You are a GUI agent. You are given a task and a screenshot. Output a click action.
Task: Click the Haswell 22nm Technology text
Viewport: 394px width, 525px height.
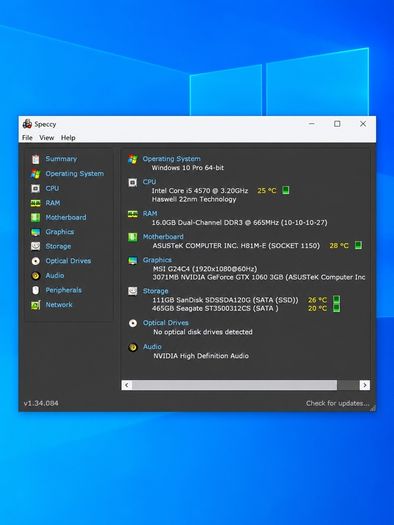[194, 200]
